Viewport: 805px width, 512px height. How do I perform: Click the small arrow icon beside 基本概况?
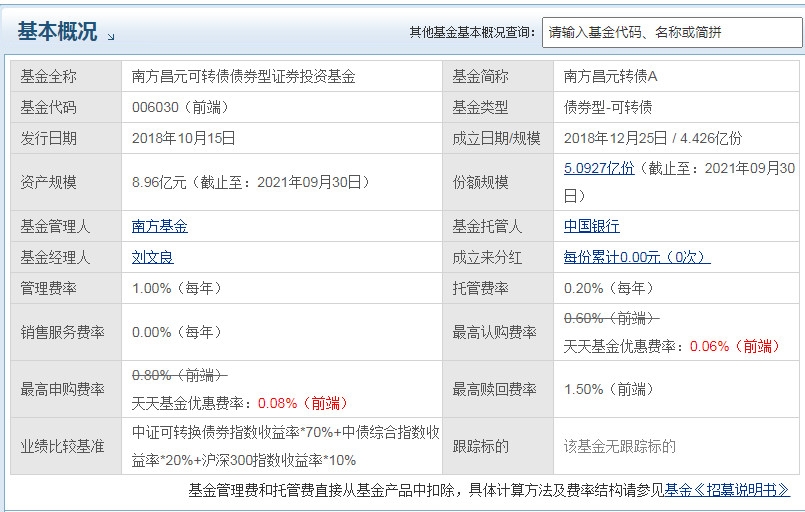[x=111, y=37]
